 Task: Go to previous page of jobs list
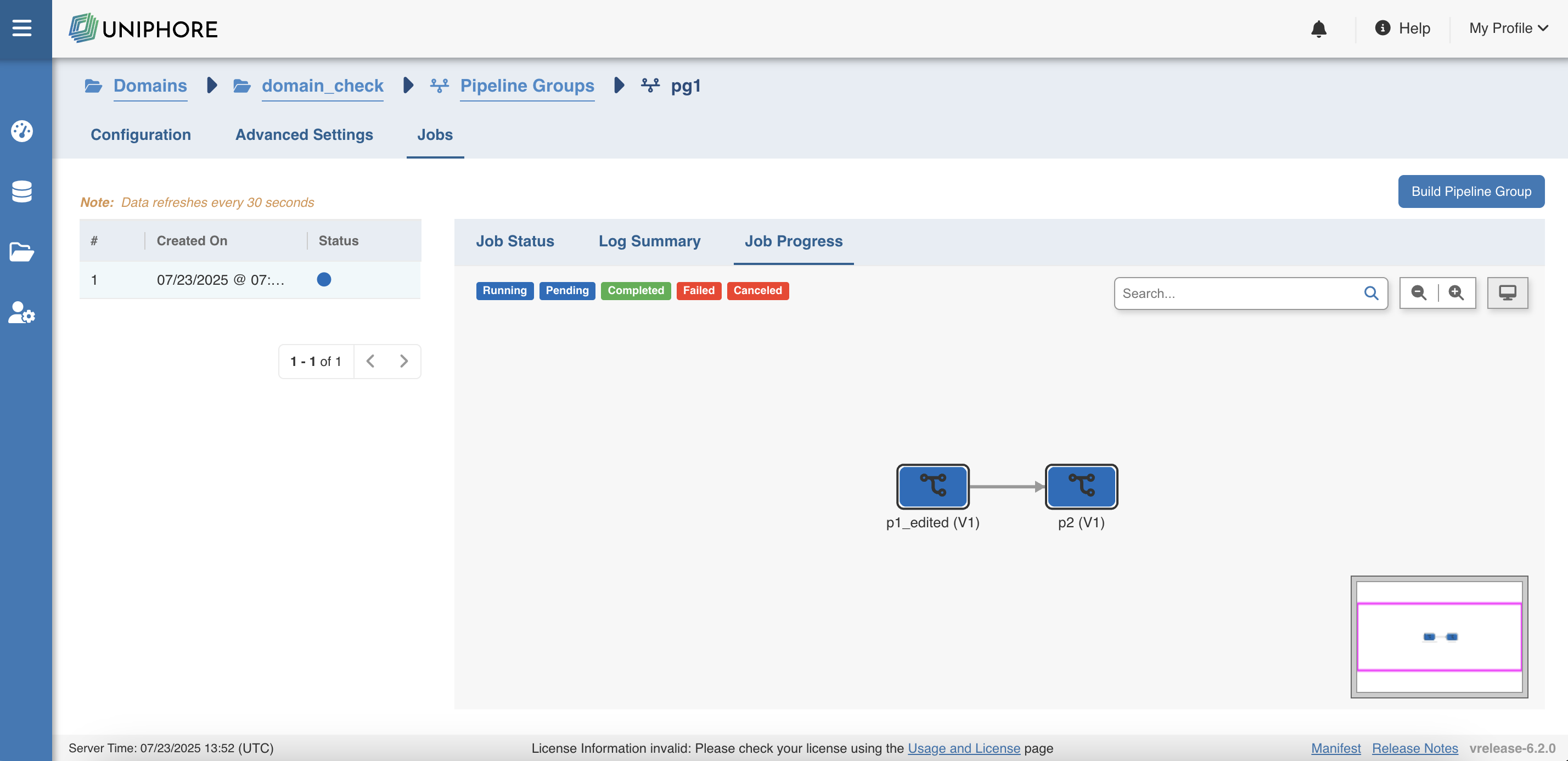coord(370,362)
